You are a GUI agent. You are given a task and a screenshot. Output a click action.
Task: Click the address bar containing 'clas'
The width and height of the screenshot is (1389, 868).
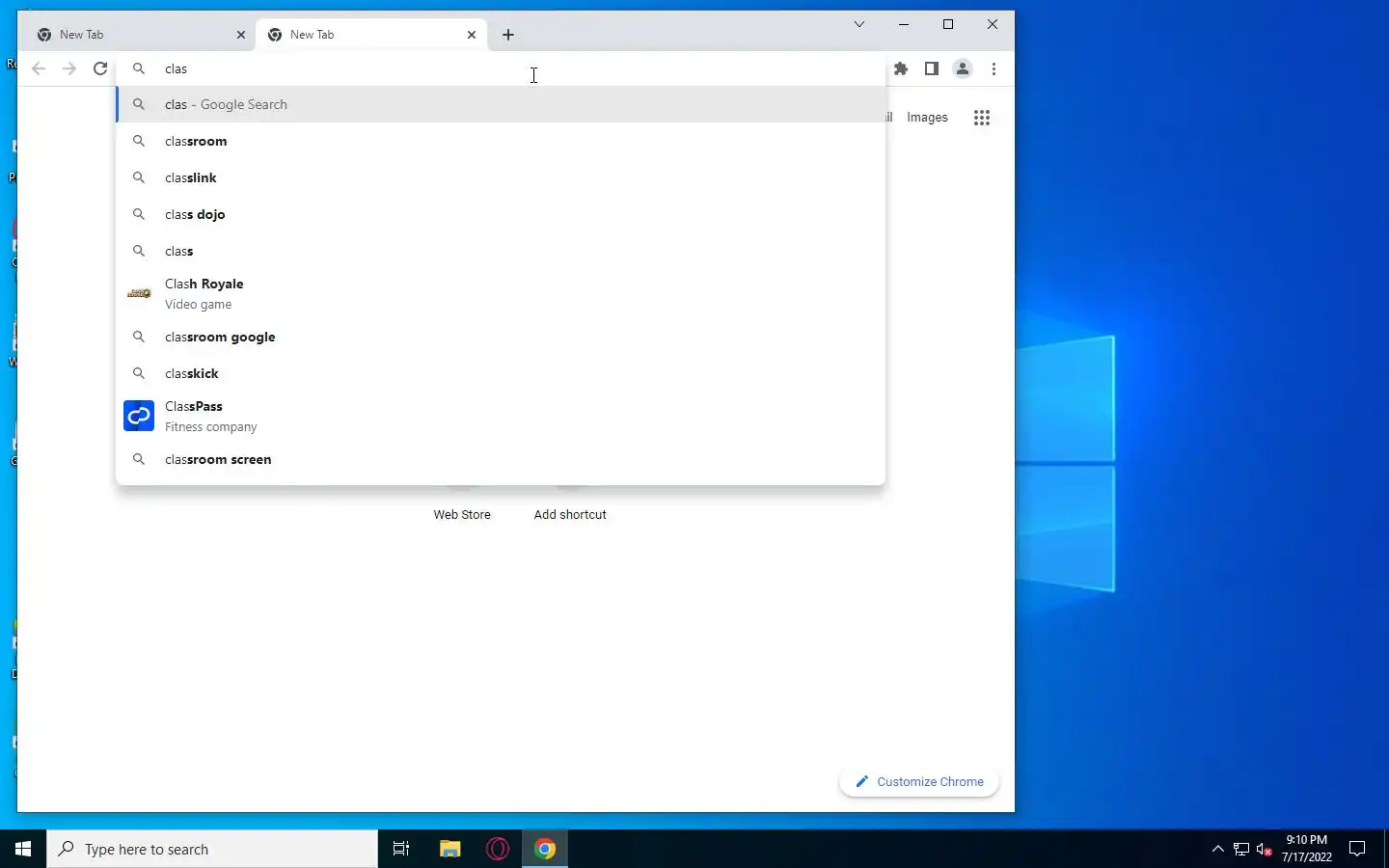pyautogui.click(x=502, y=68)
